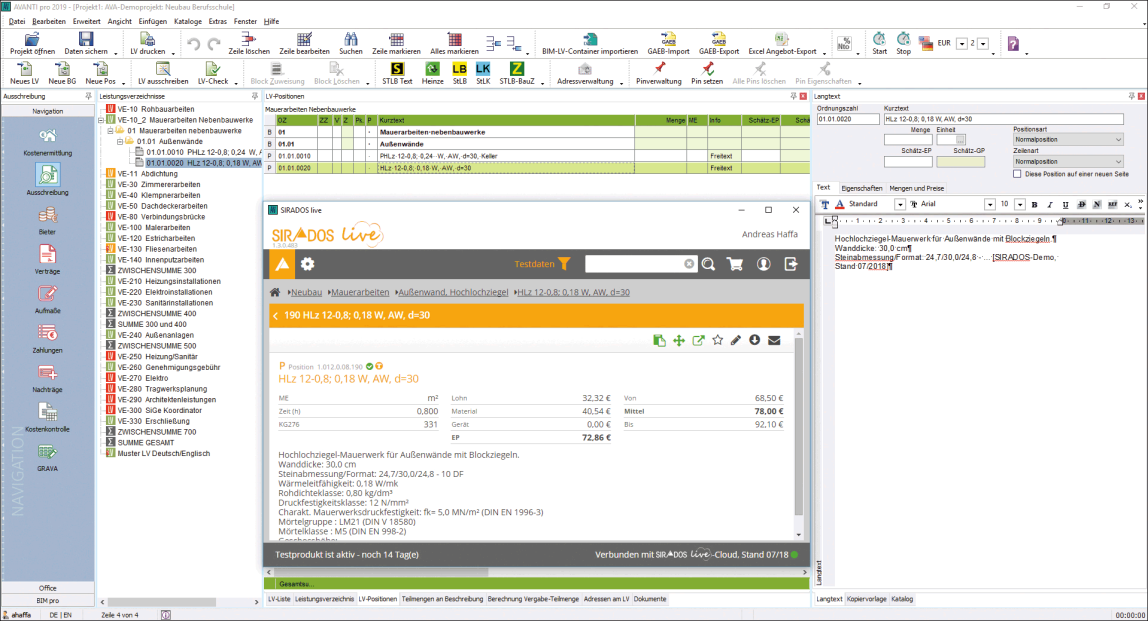Add the SIRADOS position to favorites star
1148x621 pixels.
(718, 341)
